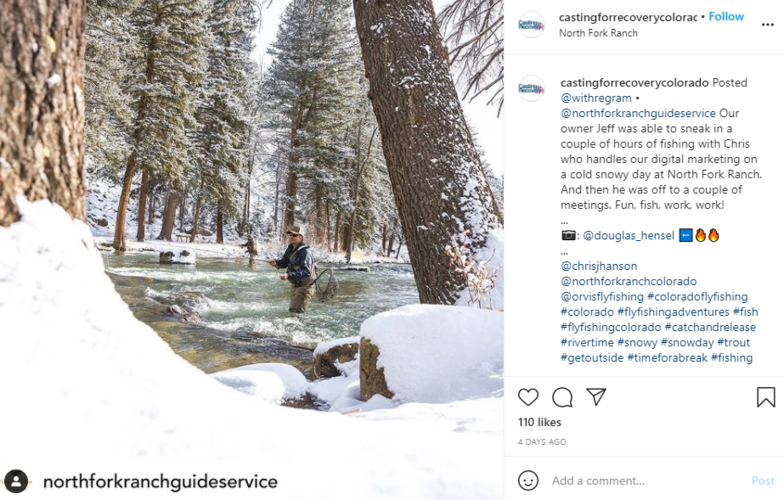Viewport: 784px width, 500px height.
Task: Open @withregram profile link
Action: point(596,98)
